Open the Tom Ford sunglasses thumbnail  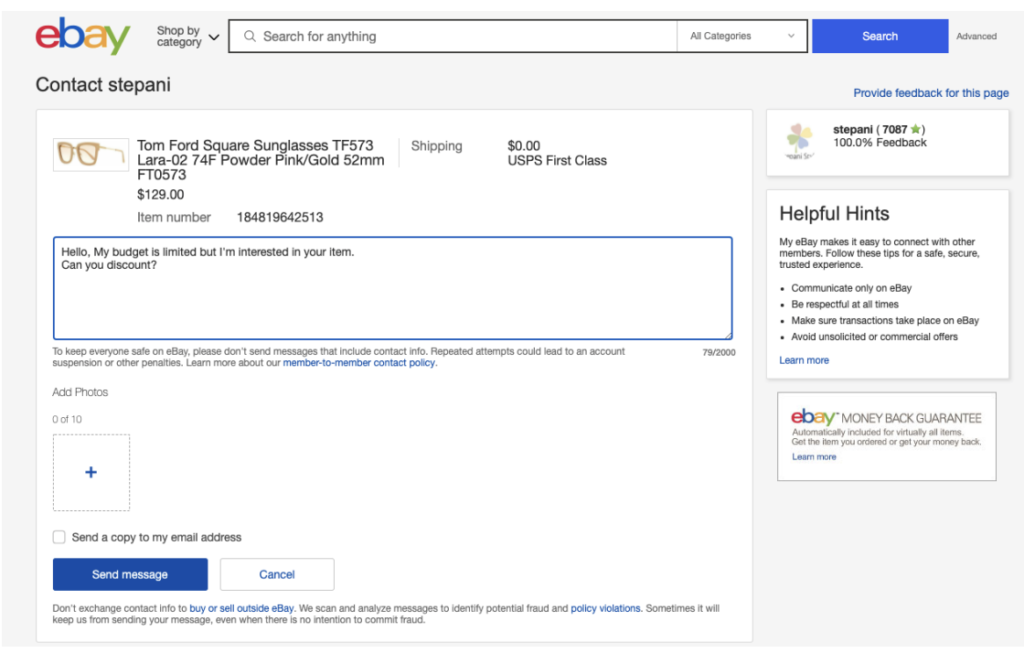pyautogui.click(x=90, y=154)
